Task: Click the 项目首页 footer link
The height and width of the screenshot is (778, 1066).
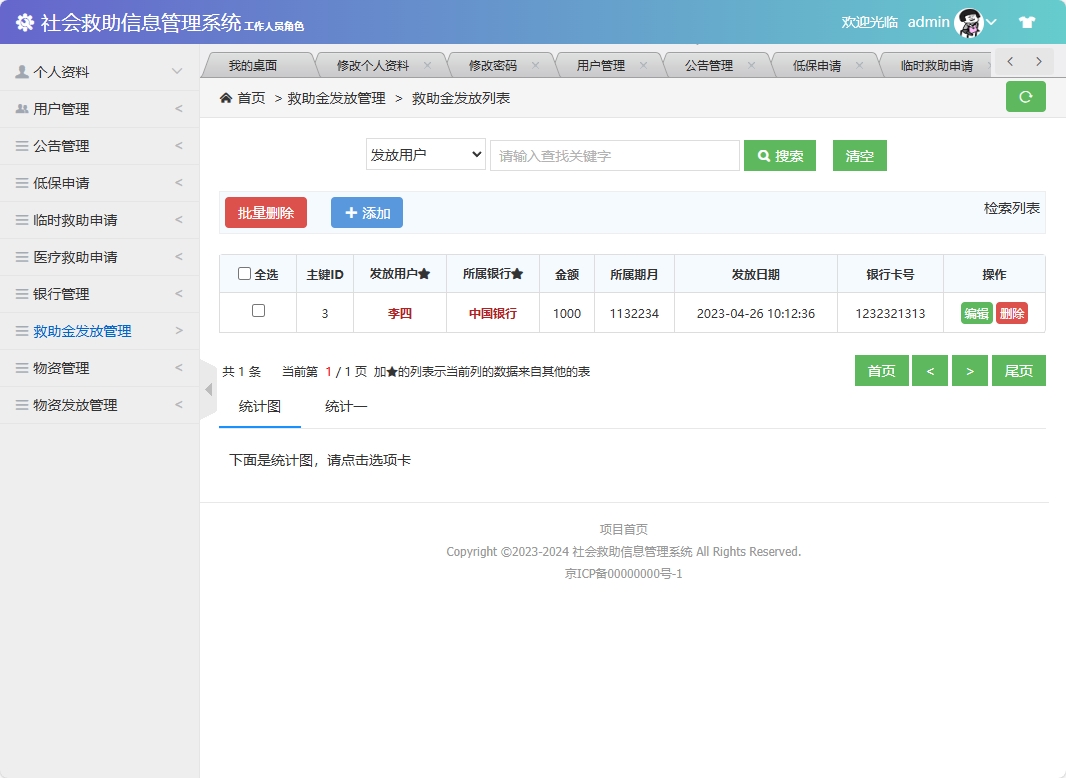Action: [x=621, y=529]
